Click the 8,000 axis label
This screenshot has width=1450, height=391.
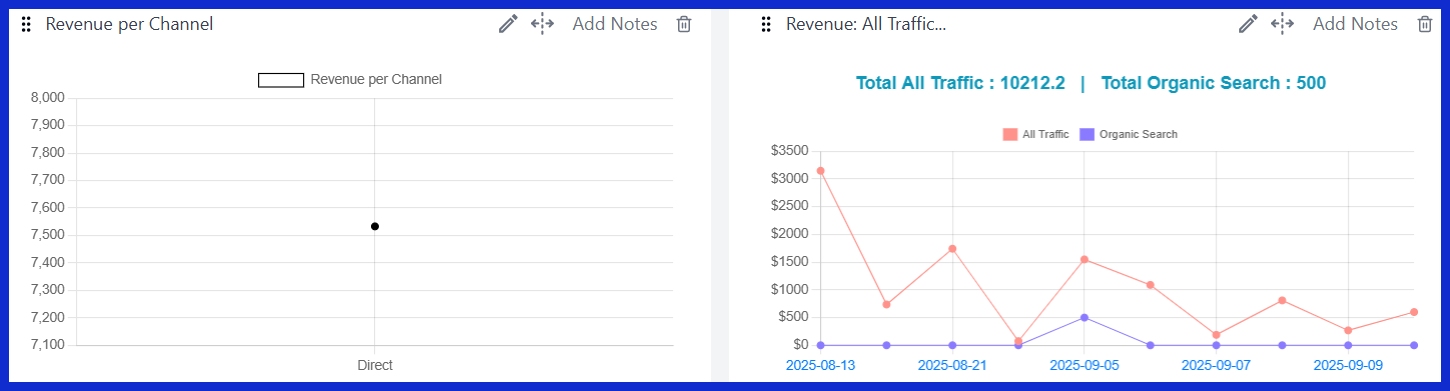48,98
